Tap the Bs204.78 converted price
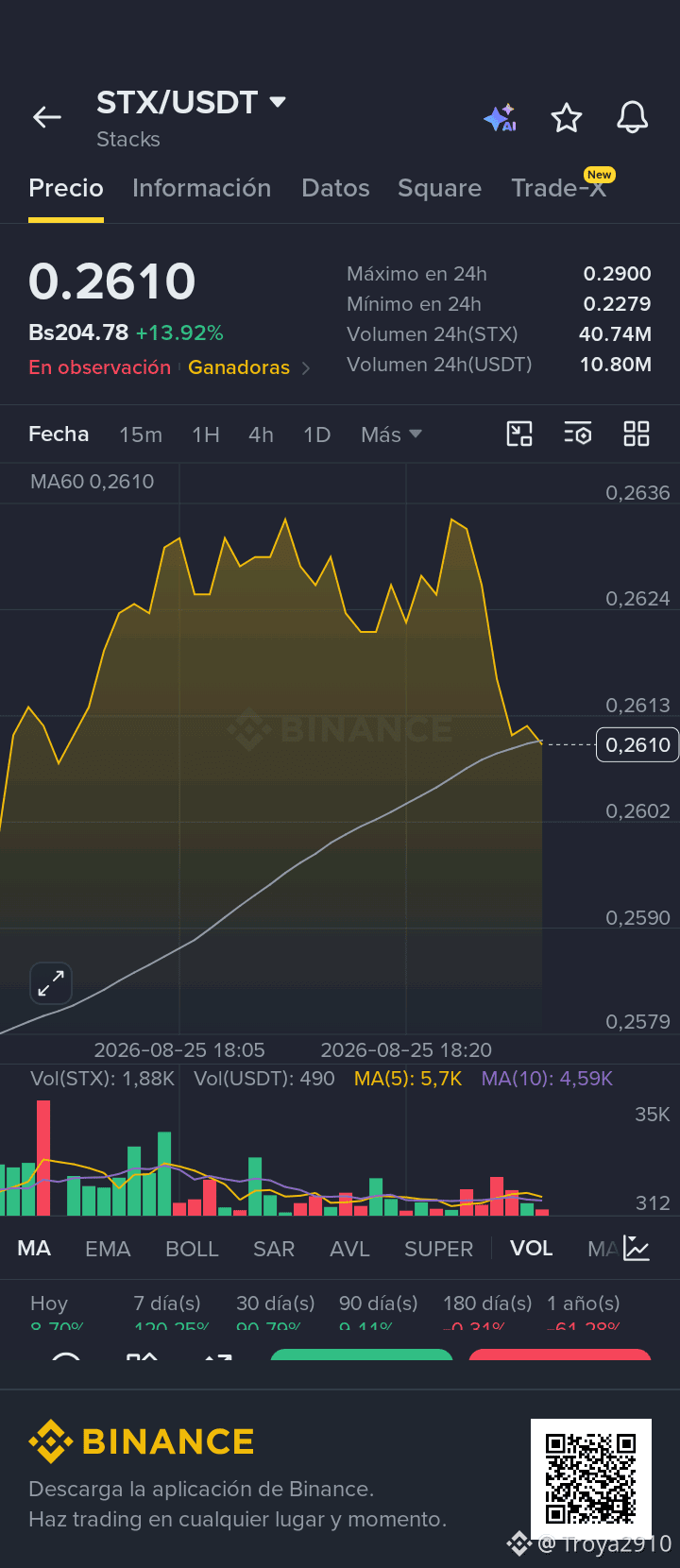Viewport: 680px width, 1568px height. (78, 332)
